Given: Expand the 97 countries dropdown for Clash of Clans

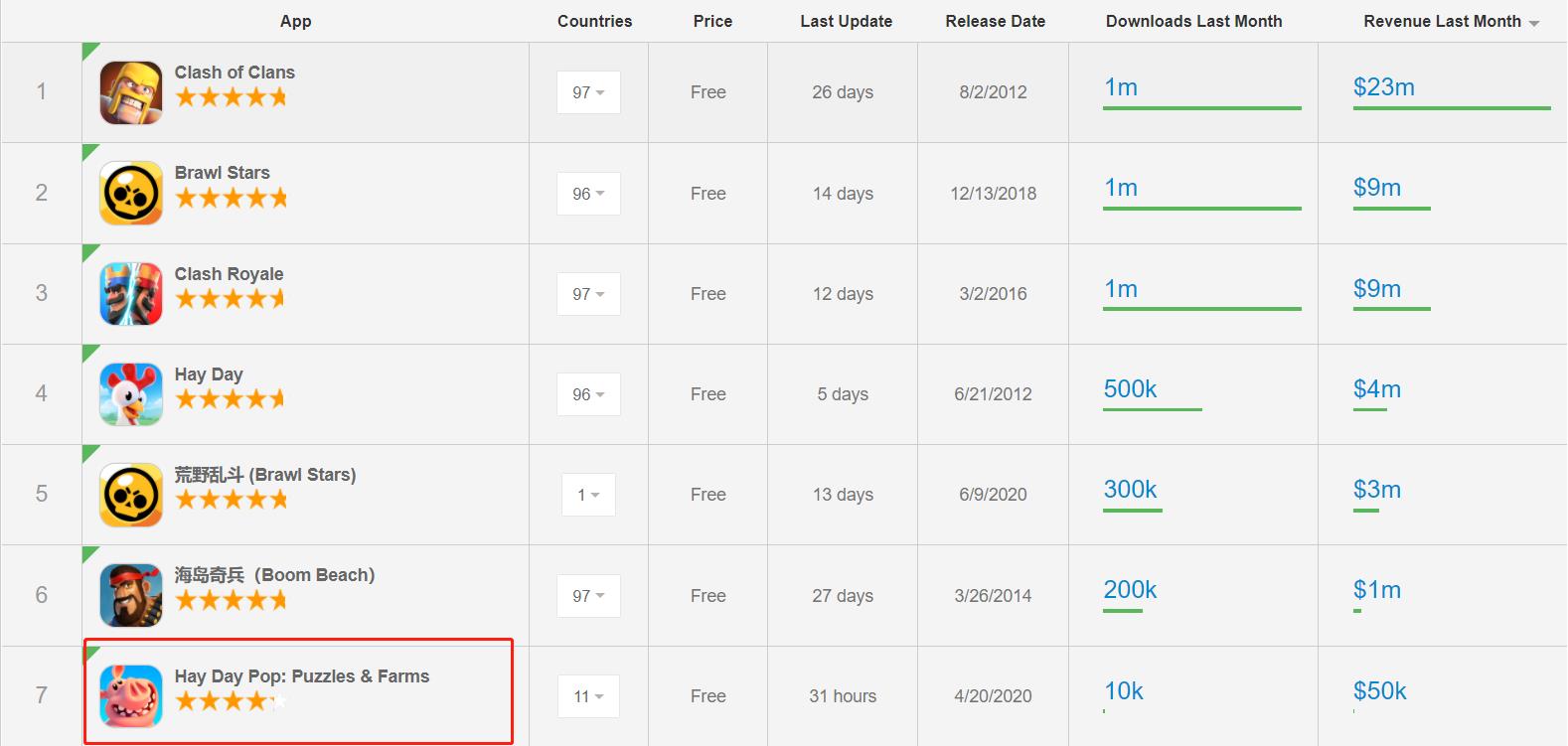Looking at the screenshot, I should coord(588,92).
